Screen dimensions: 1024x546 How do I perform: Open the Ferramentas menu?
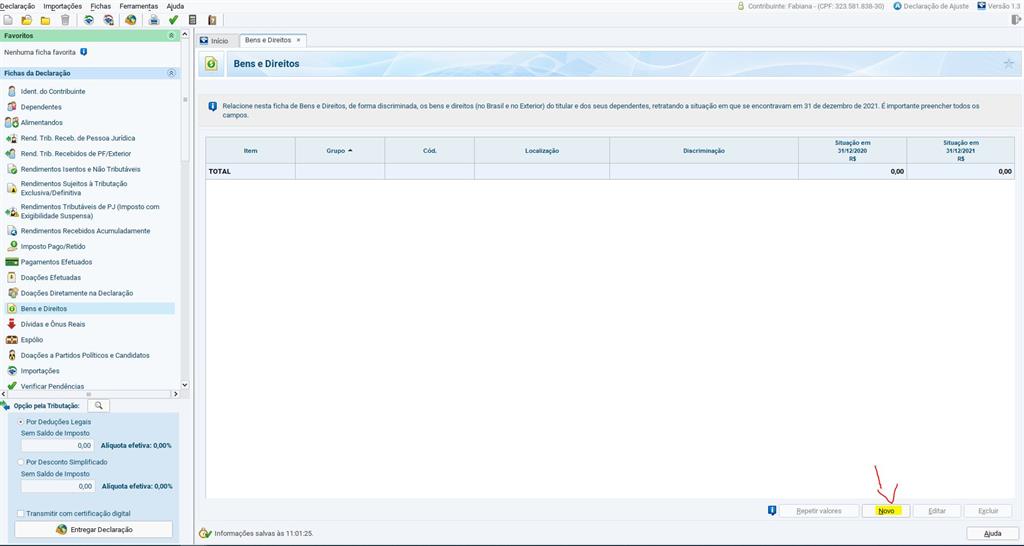[x=138, y=6]
